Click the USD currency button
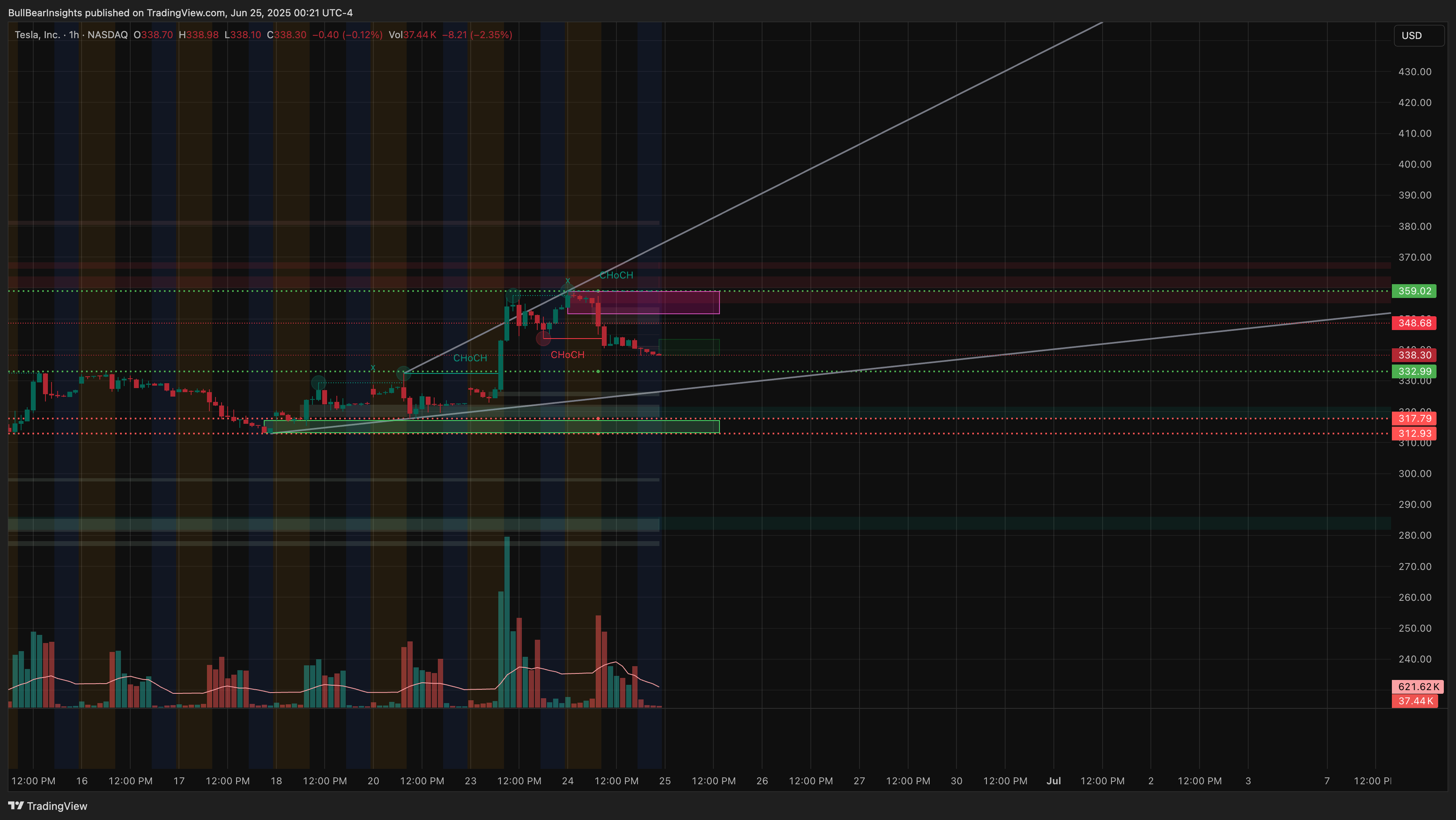 [1418, 36]
